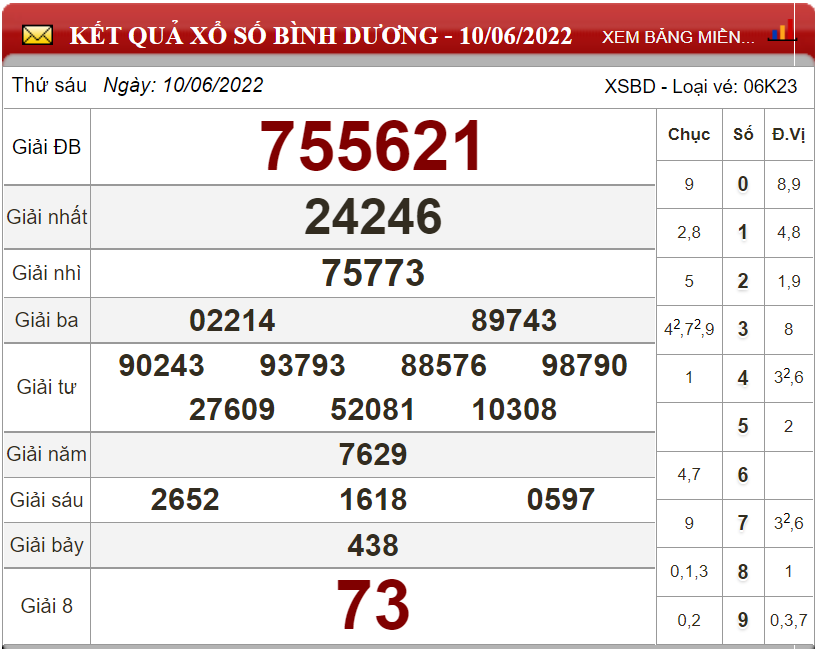819x649 pixels.
Task: Click the Giải sáu row label
Action: coord(46,500)
